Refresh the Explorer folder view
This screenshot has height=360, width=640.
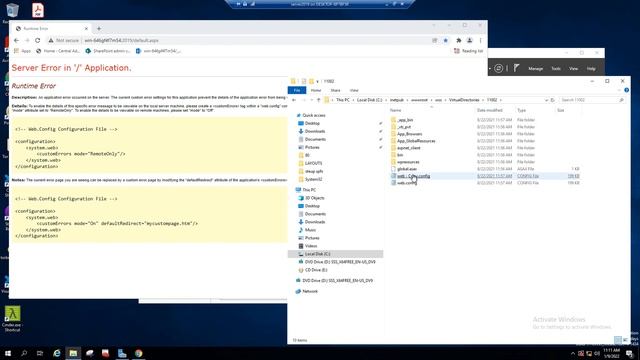[553, 100]
